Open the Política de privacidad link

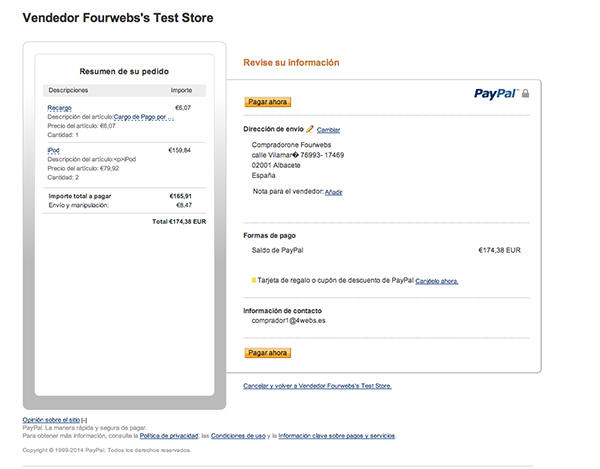[169, 436]
